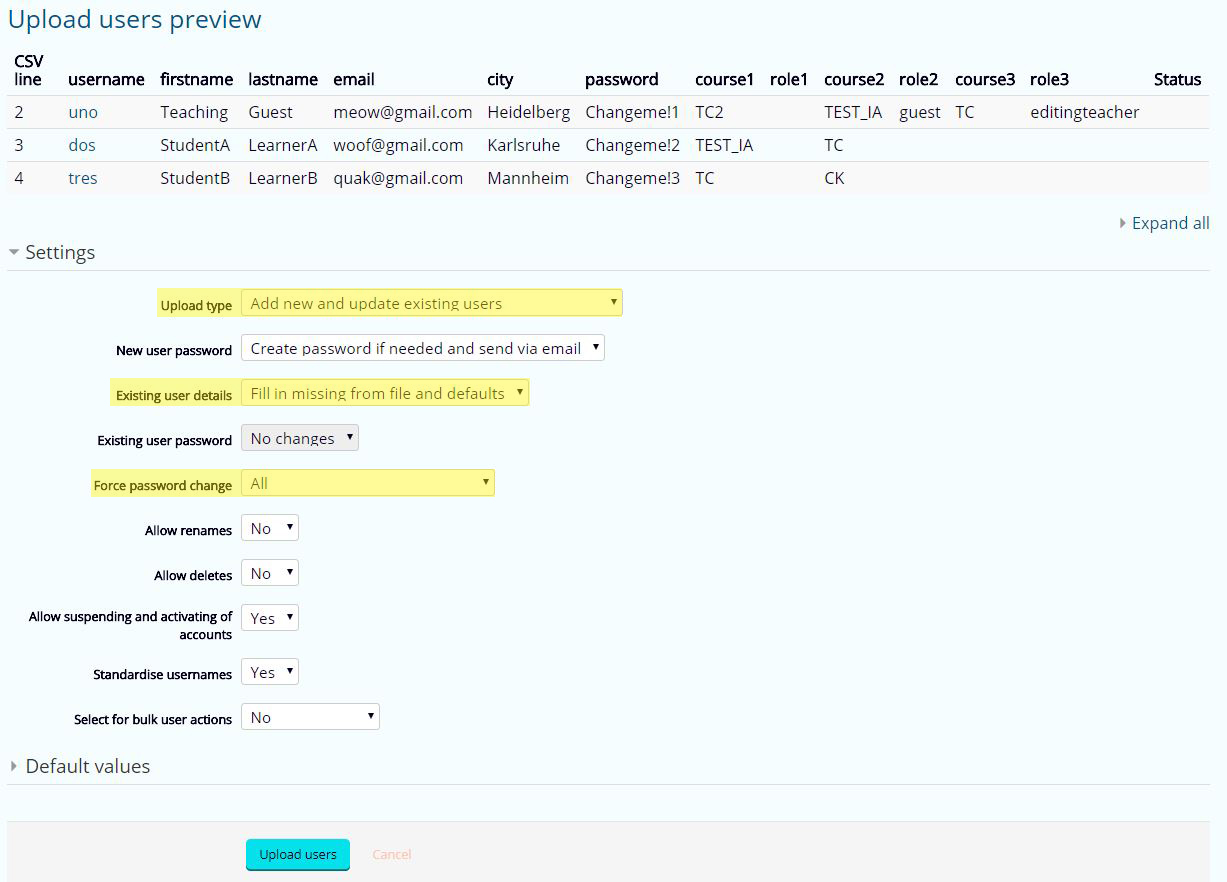
Task: Change the Allow renames selection
Action: tap(270, 529)
